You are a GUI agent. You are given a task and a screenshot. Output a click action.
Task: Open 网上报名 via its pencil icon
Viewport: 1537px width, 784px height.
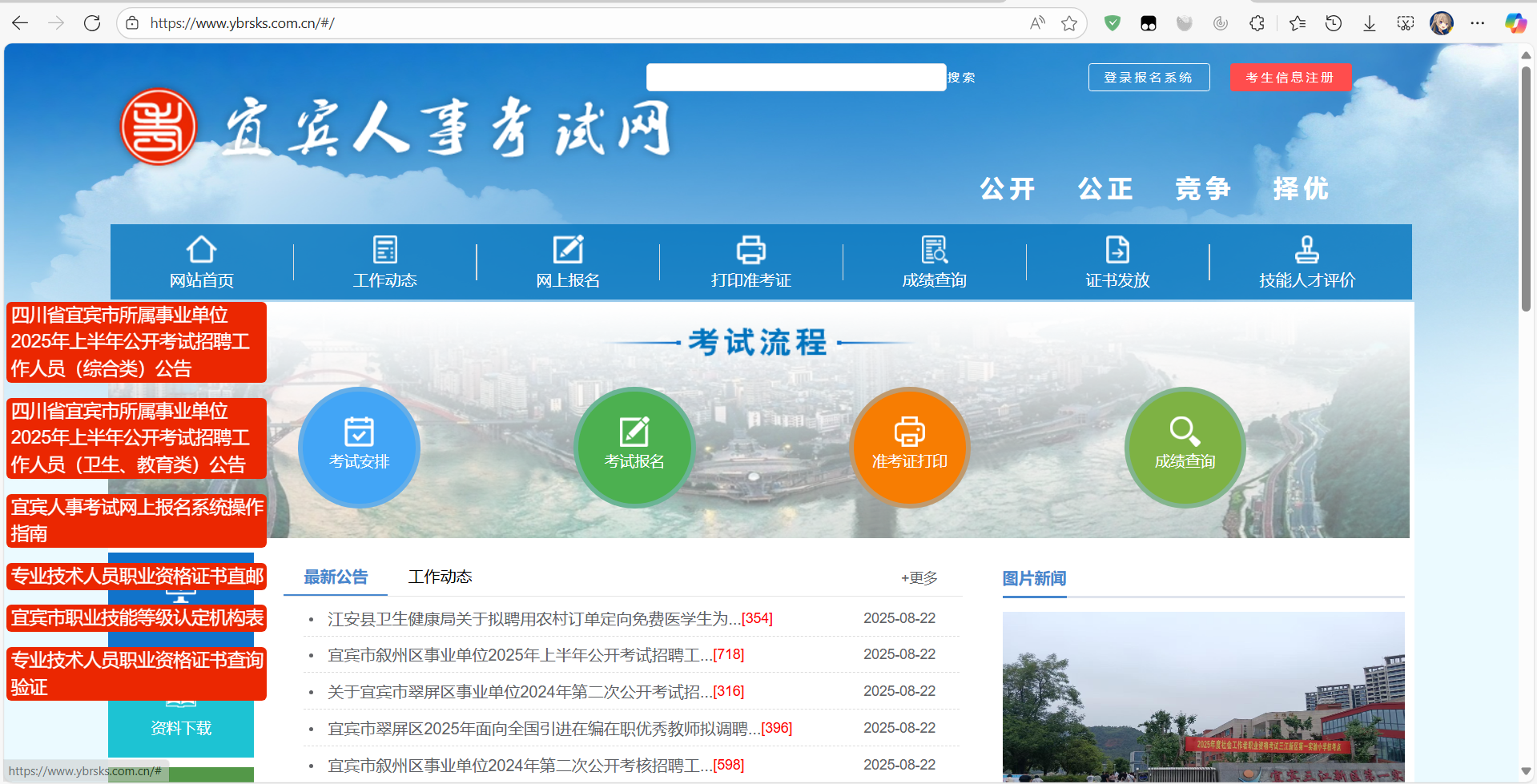[567, 260]
